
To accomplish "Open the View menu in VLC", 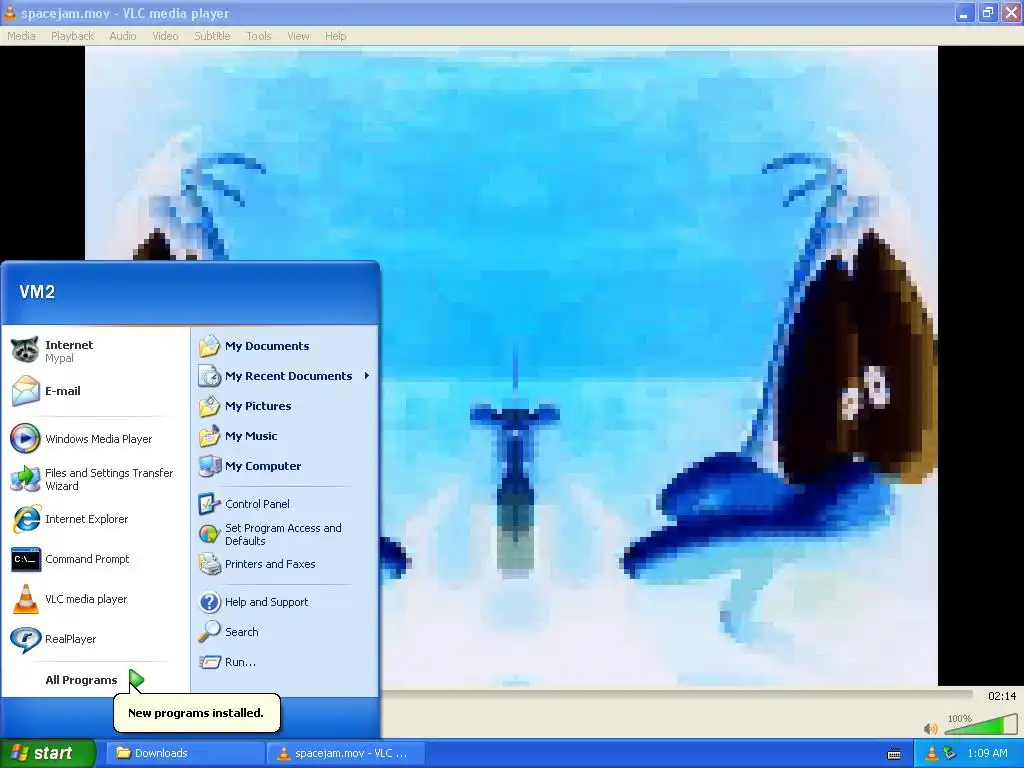I will (298, 36).
